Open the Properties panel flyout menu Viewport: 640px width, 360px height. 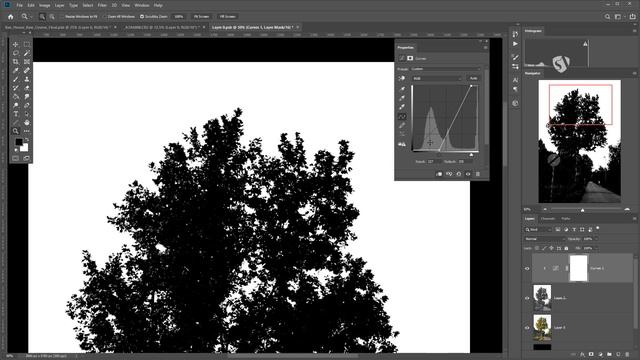click(485, 48)
